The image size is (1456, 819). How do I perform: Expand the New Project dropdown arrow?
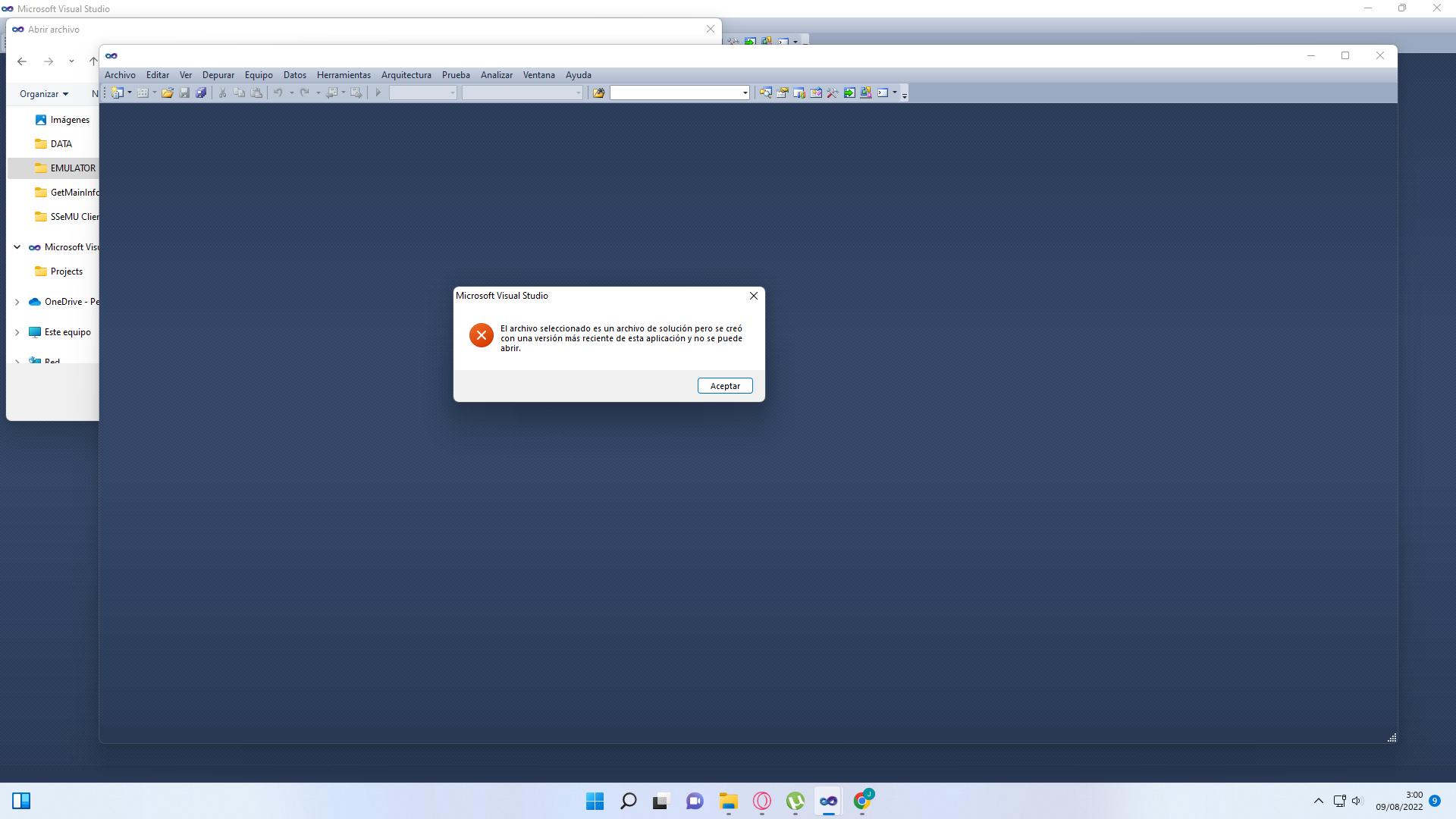point(130,93)
